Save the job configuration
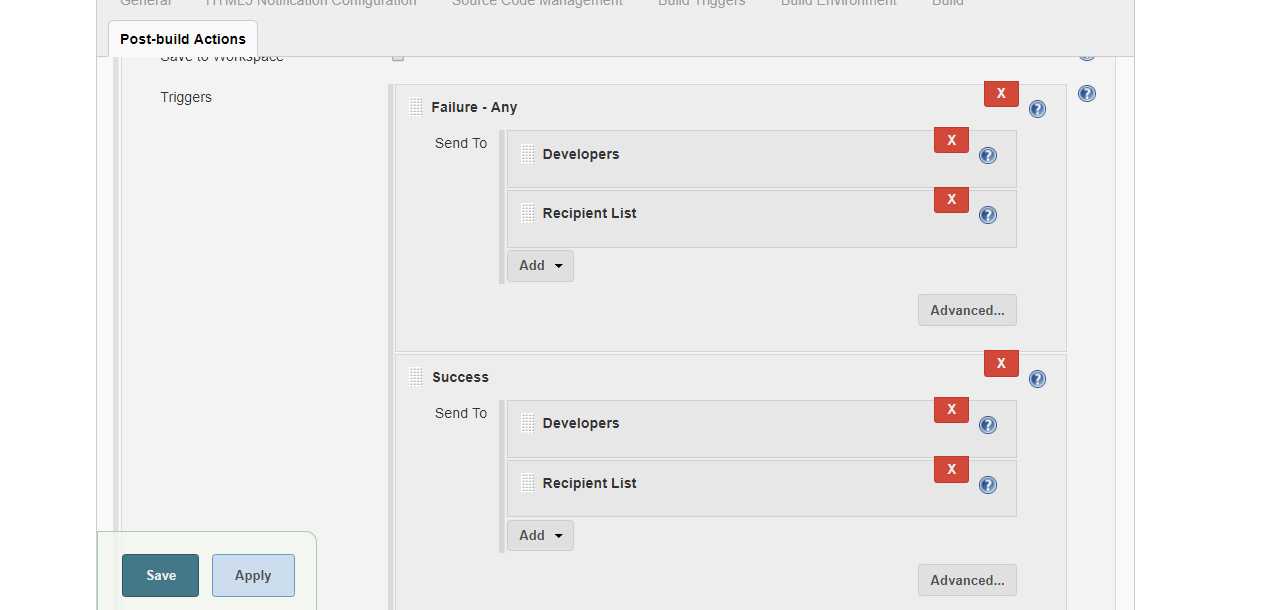1263x610 pixels. coord(161,575)
